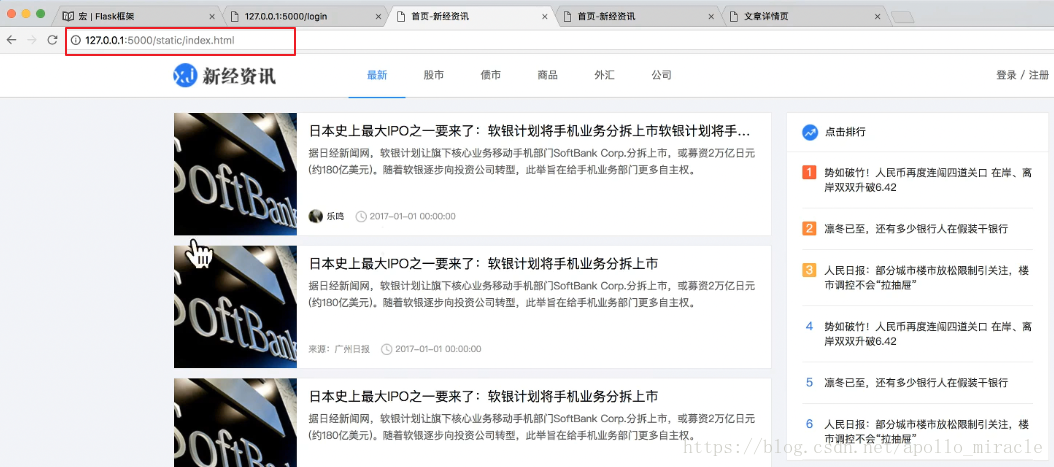Screen dimensions: 1054x467
Task: Click the site info icon in address bar
Action: pyautogui.click(x=76, y=40)
